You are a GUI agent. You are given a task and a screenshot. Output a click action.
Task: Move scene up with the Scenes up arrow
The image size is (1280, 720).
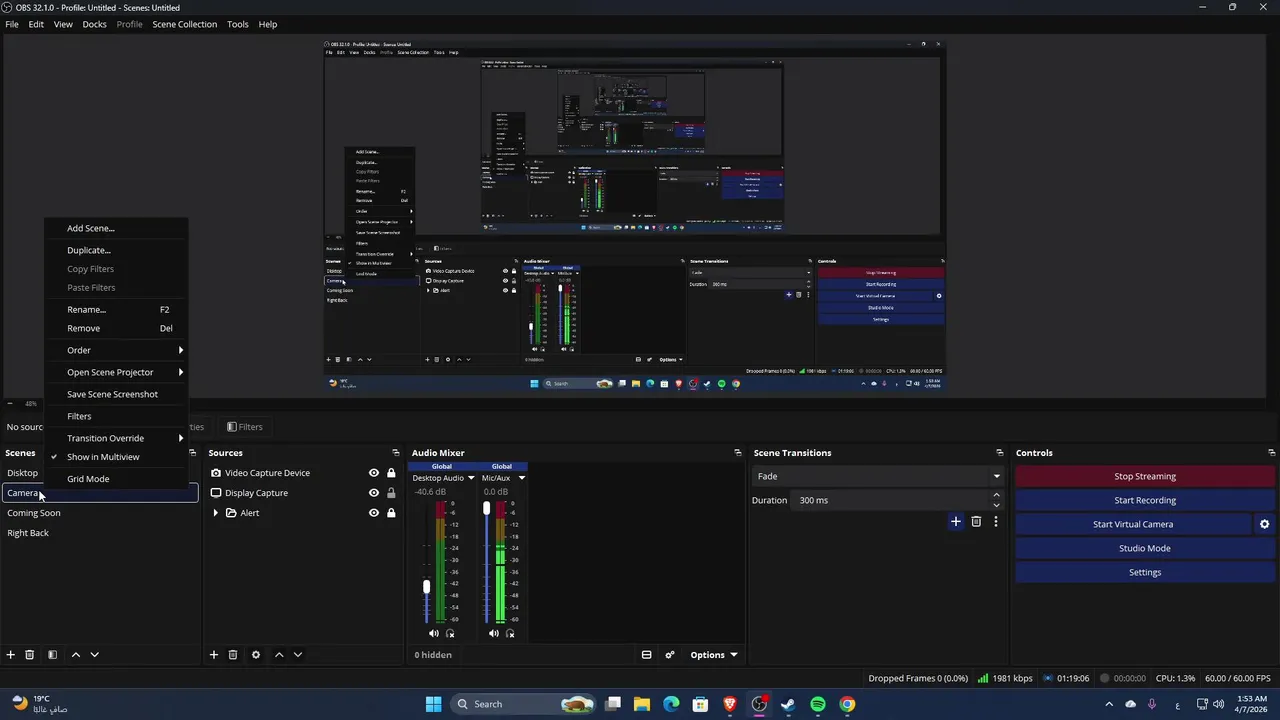(75, 655)
